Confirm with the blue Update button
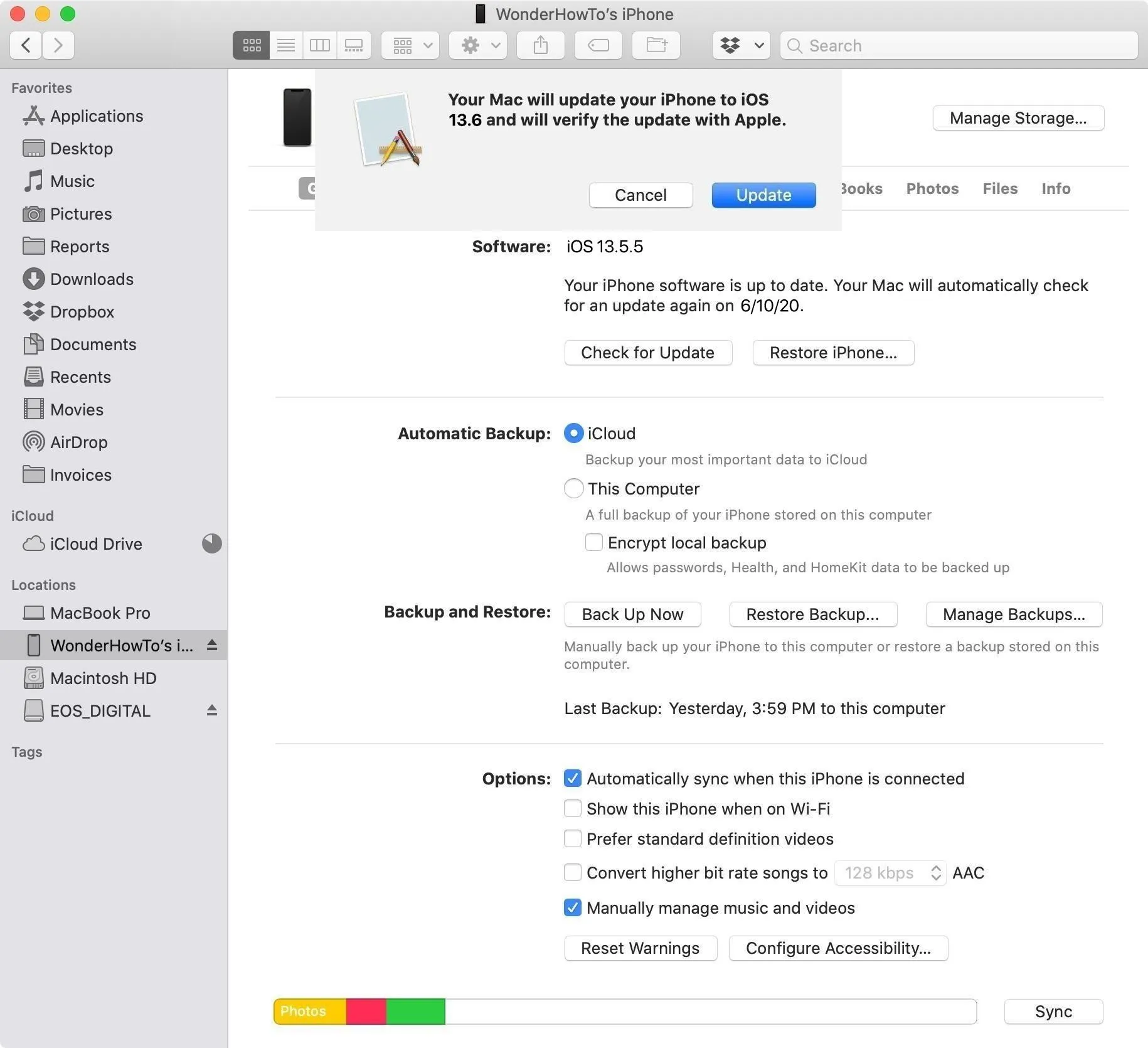This screenshot has height=1048, width=1148. 763,195
